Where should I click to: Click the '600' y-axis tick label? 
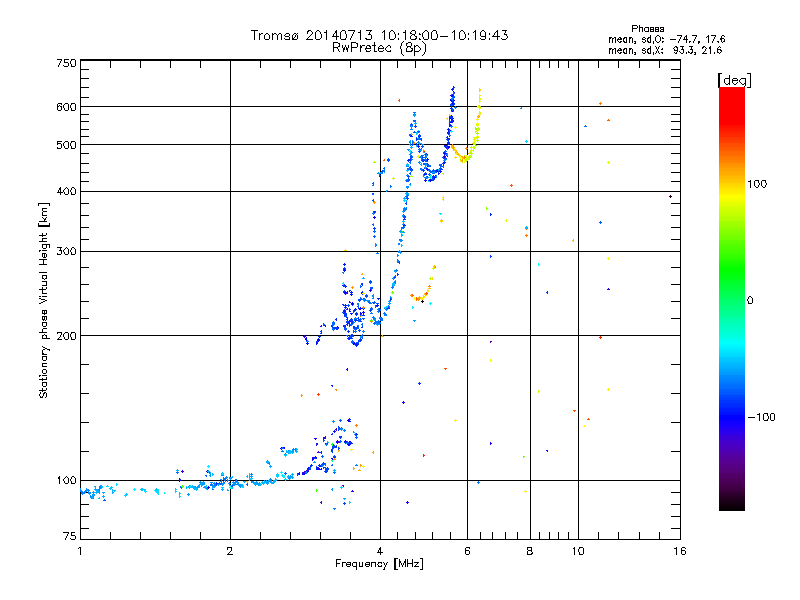tap(66, 107)
